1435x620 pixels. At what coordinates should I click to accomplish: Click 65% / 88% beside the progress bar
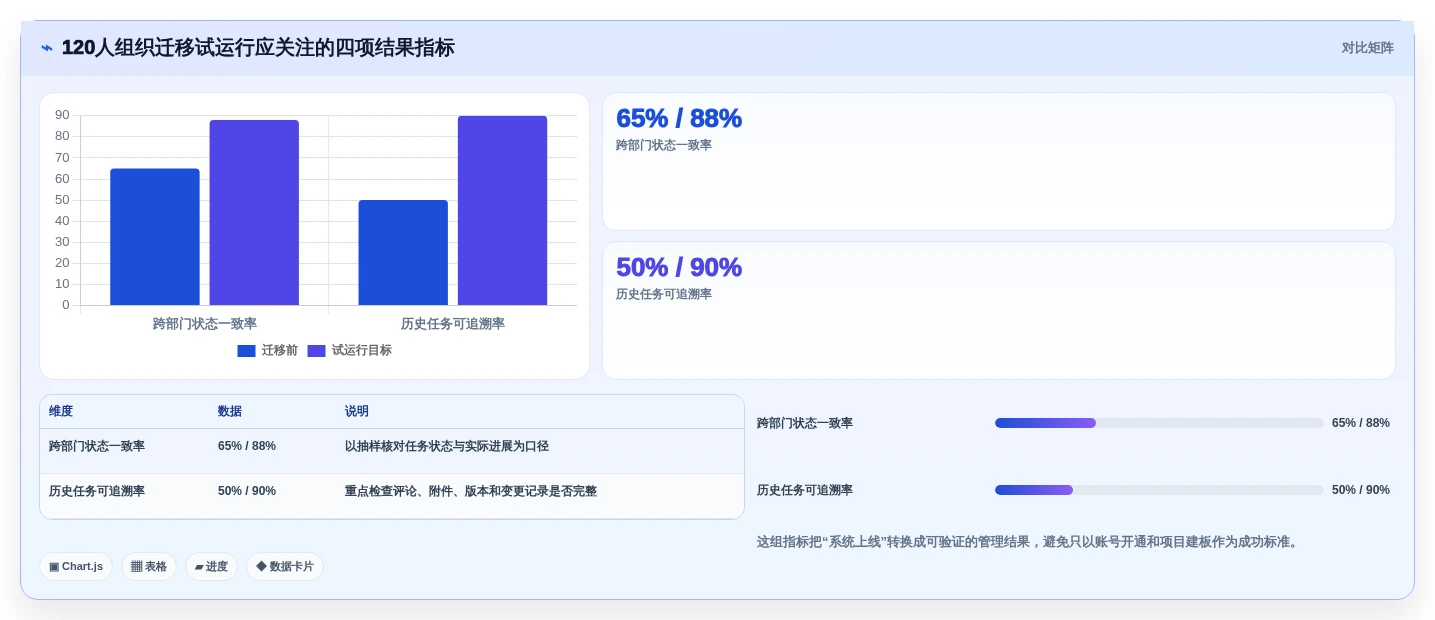pyautogui.click(x=1361, y=423)
